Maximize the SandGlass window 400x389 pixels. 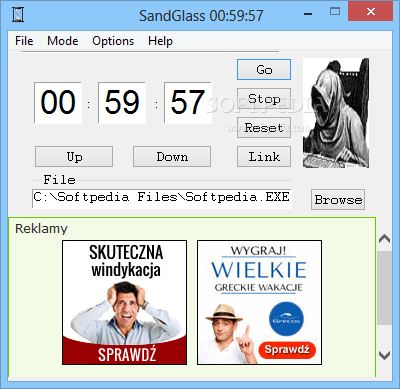[335, 12]
